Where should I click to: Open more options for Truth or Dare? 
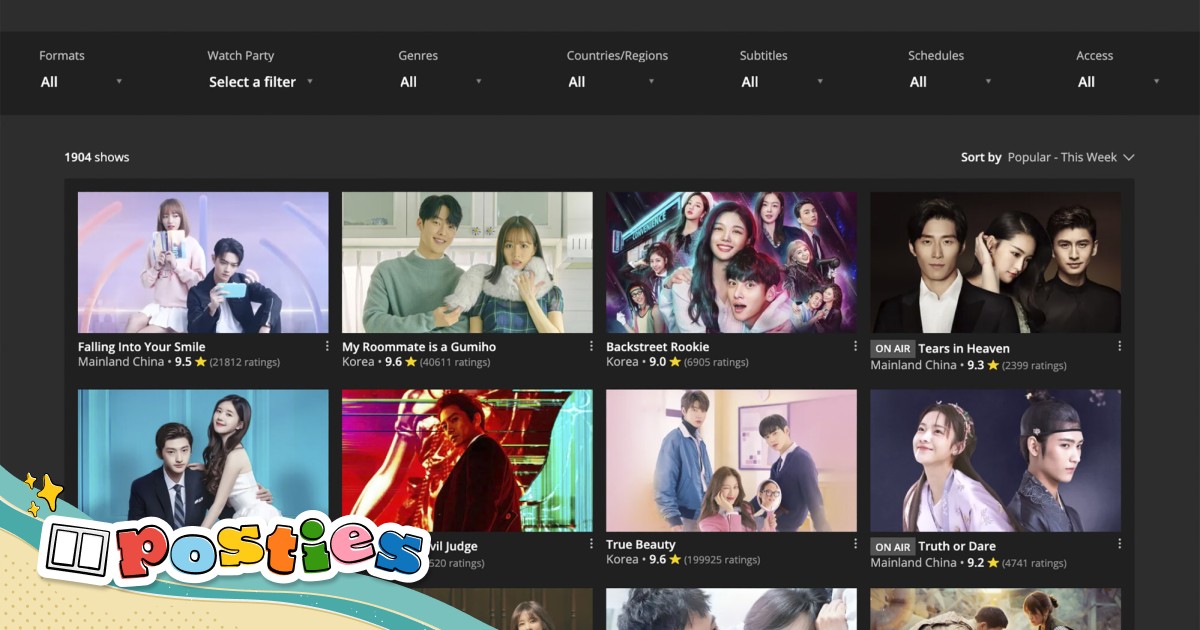pyautogui.click(x=1119, y=544)
